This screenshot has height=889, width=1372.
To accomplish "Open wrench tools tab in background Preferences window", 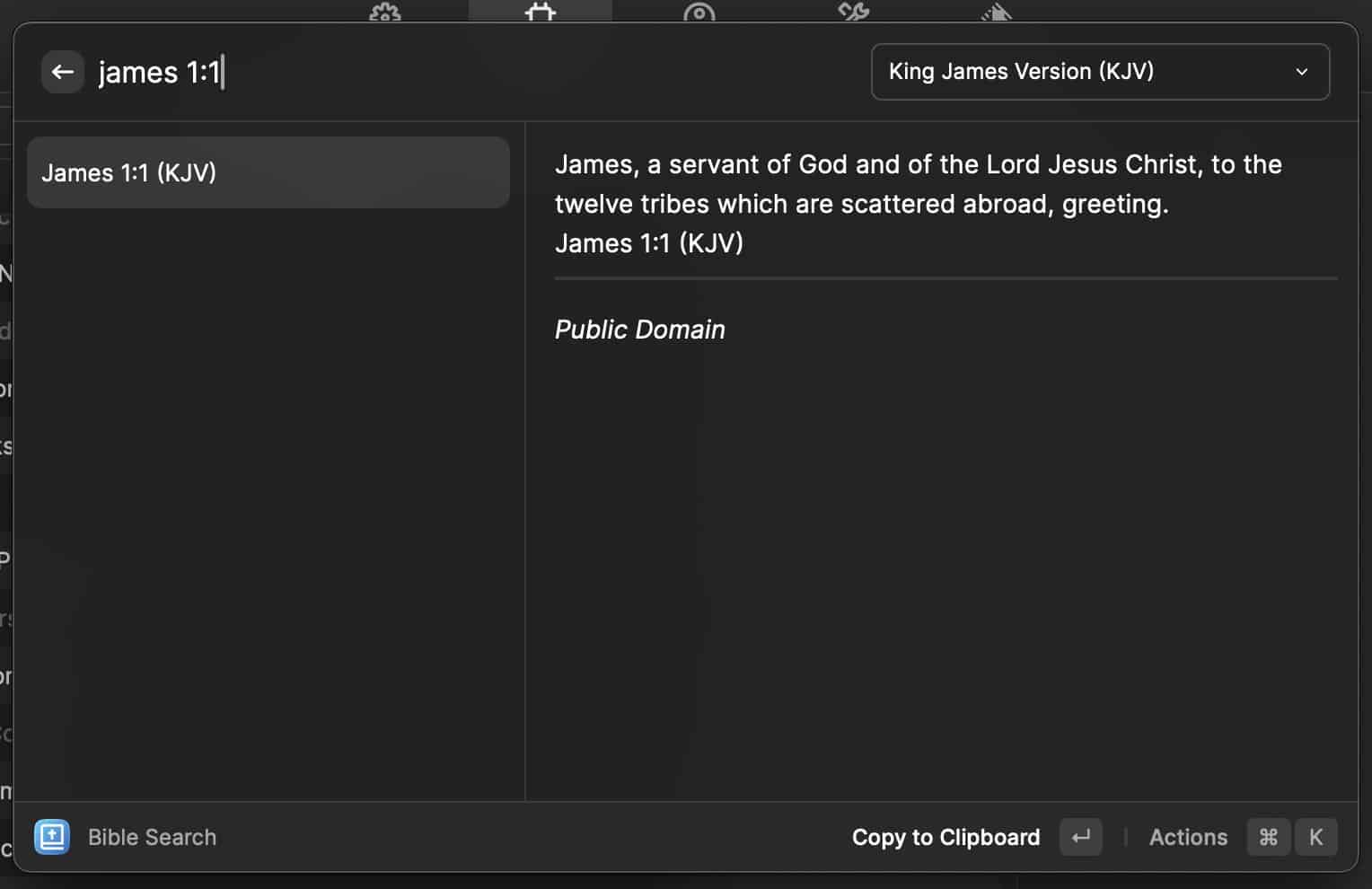I will pos(854,12).
